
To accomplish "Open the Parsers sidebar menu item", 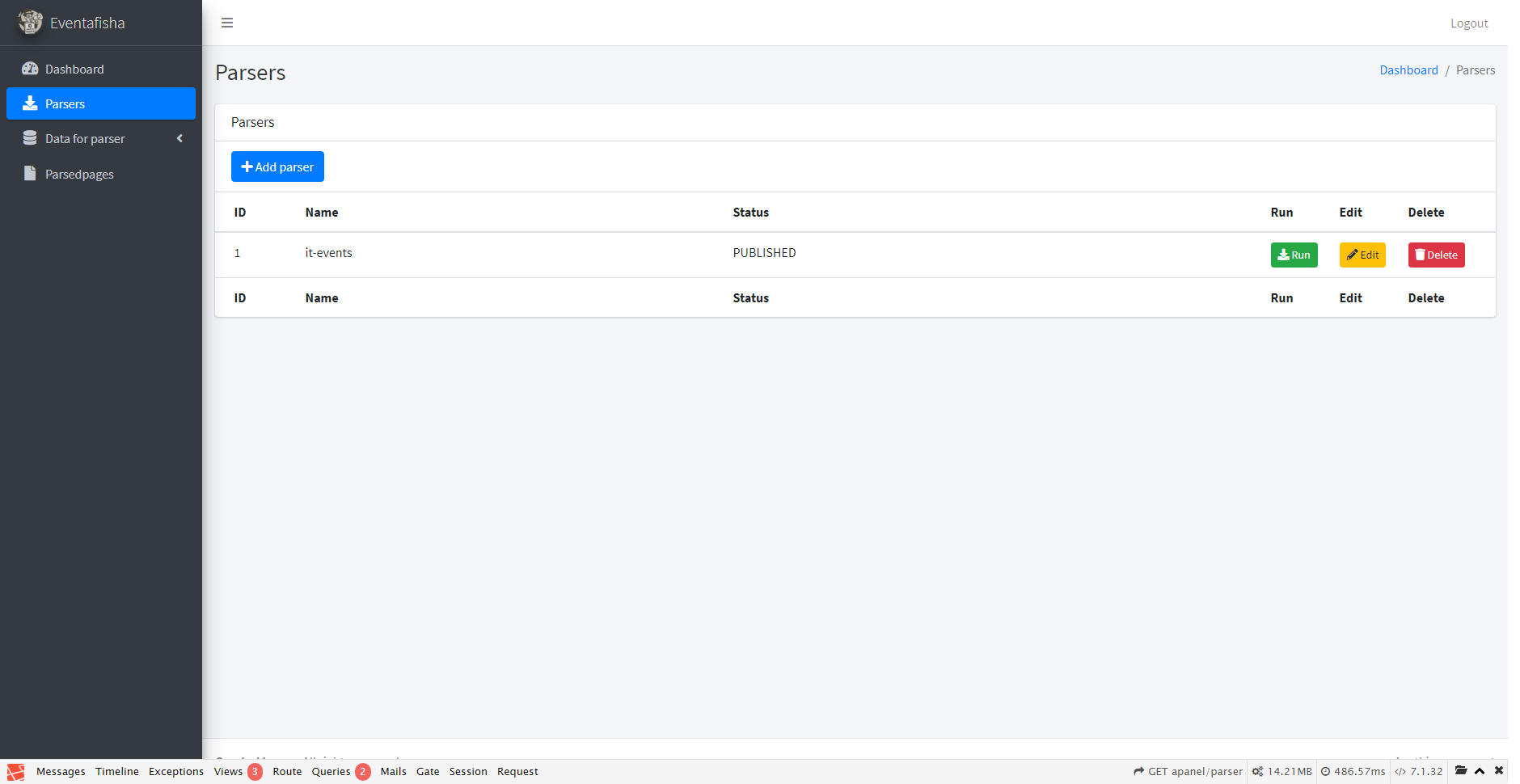I will click(x=101, y=103).
